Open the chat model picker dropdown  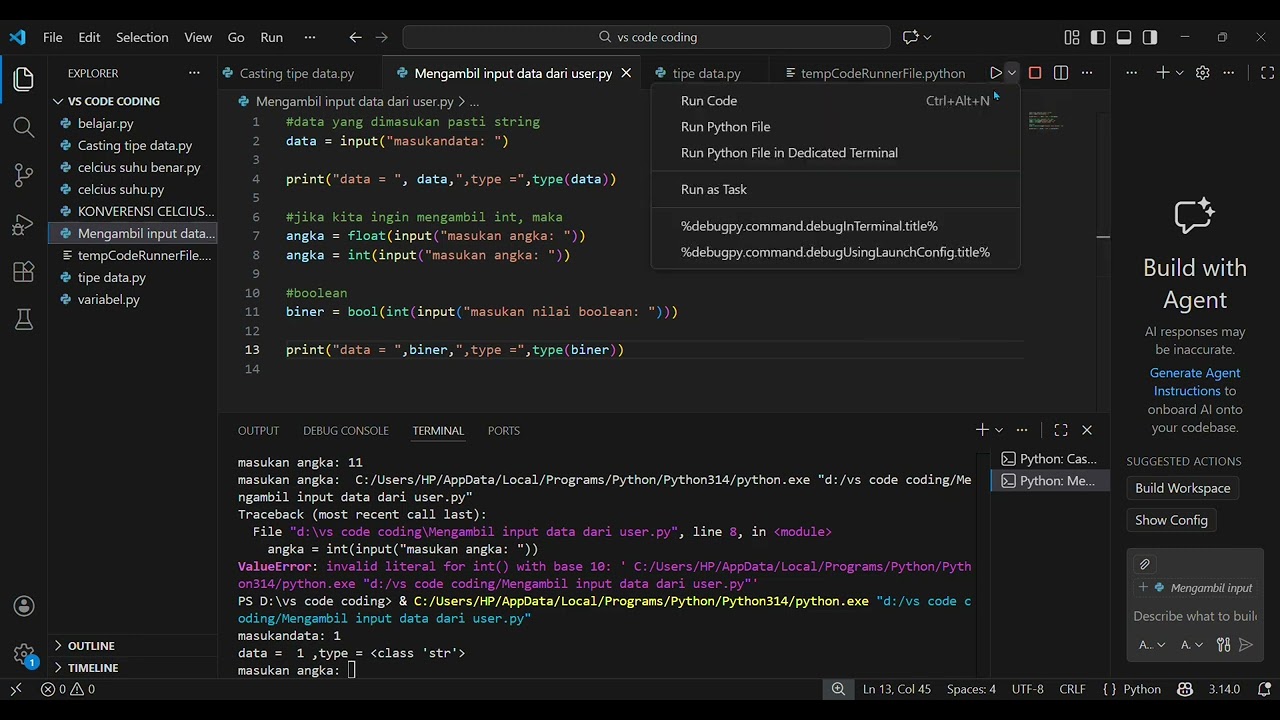[1192, 645]
